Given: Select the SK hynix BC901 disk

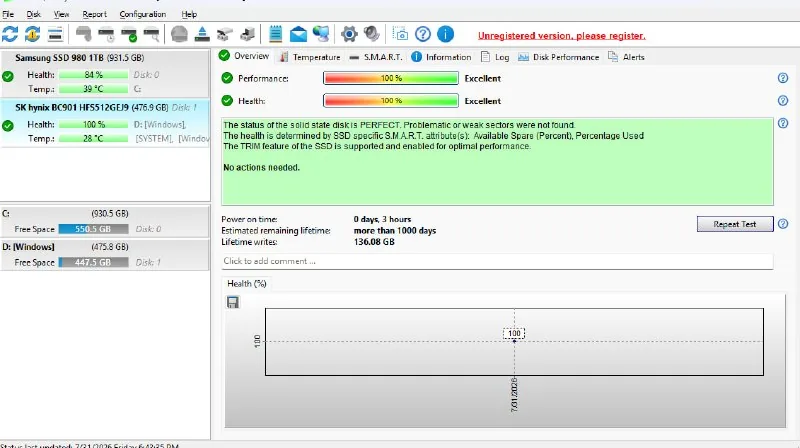Looking at the screenshot, I should (105, 123).
